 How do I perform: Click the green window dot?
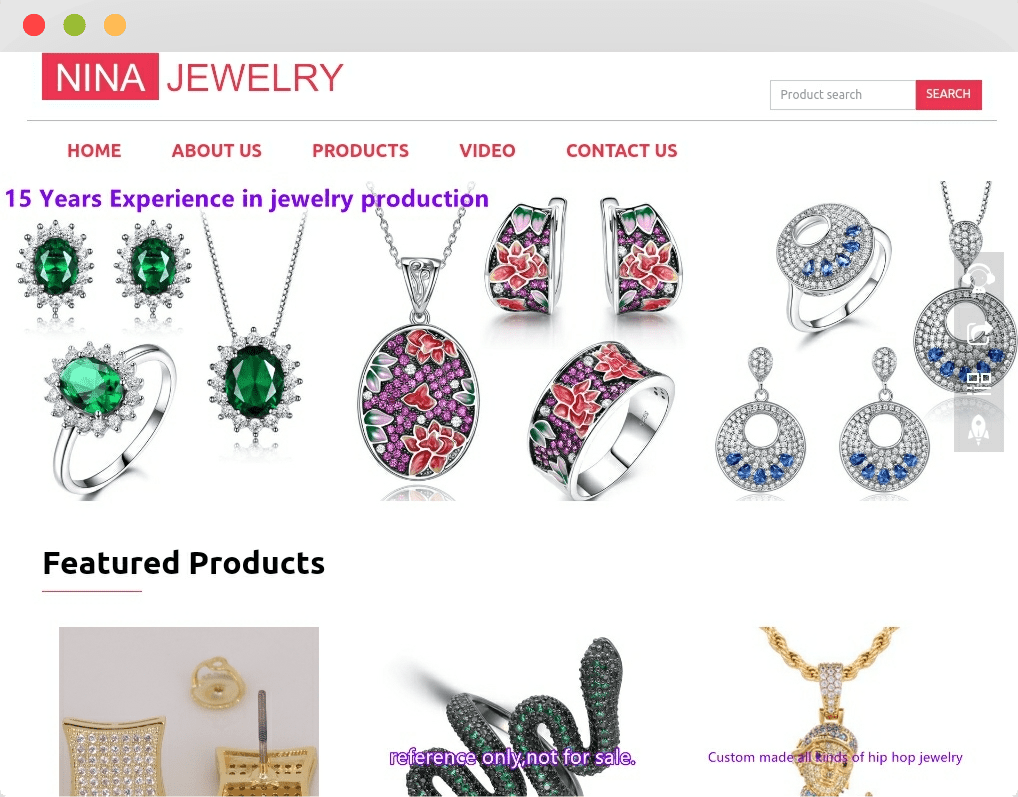coord(75,25)
